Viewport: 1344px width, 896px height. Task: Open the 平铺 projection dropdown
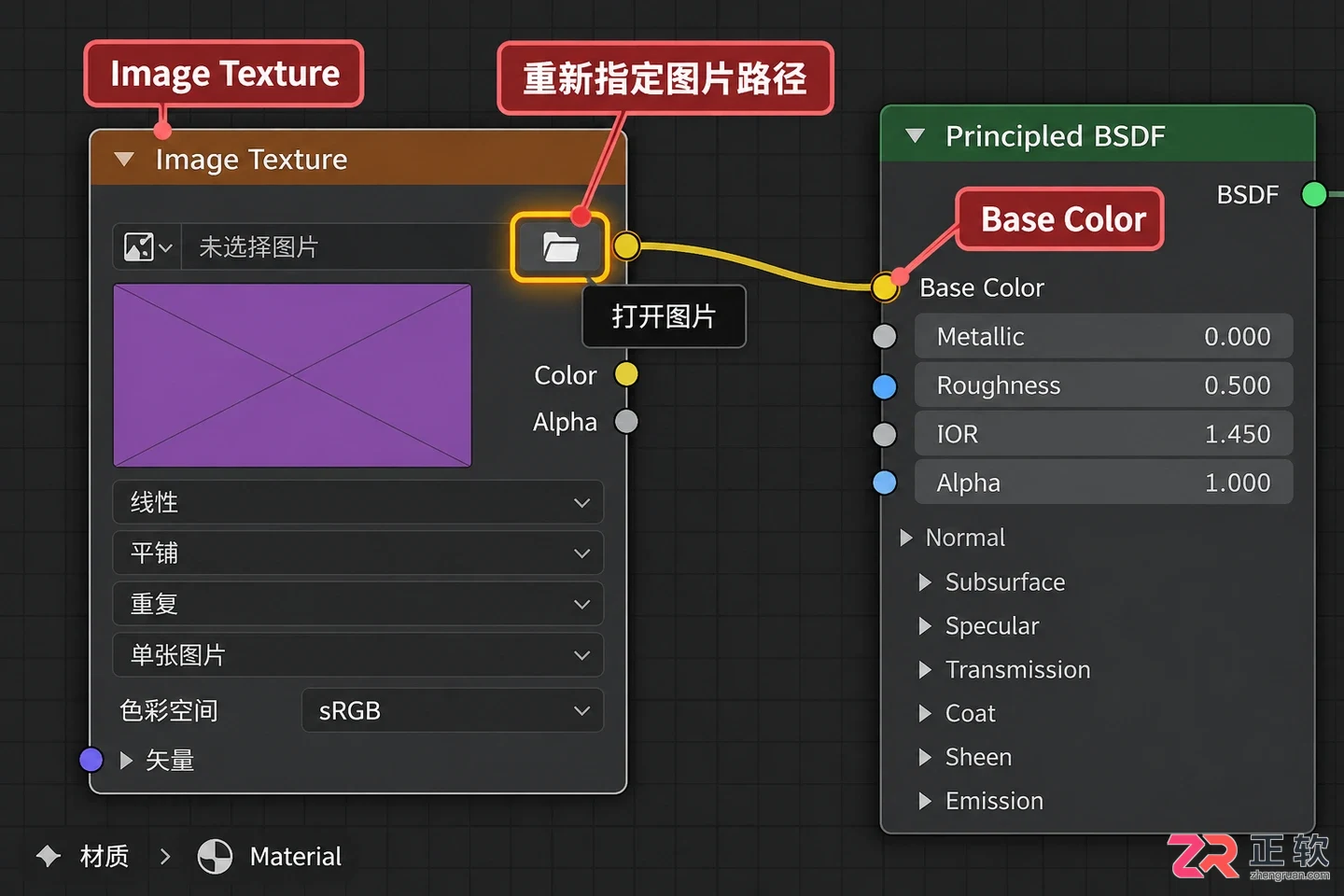click(x=358, y=553)
